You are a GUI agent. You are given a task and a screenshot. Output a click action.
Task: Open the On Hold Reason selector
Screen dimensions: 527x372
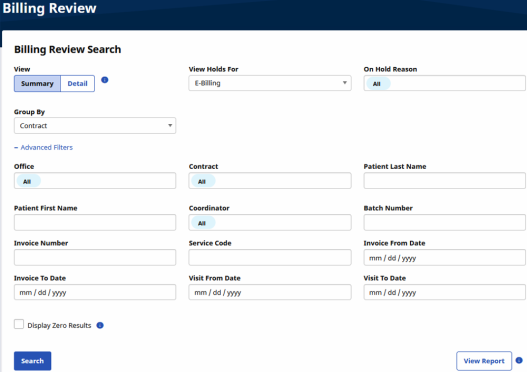pyautogui.click(x=444, y=83)
